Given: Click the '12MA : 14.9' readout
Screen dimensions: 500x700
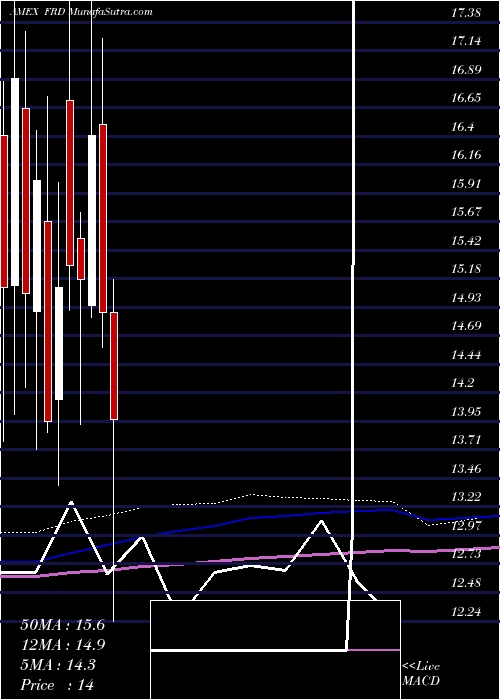Looking at the screenshot, I should pos(62,645).
